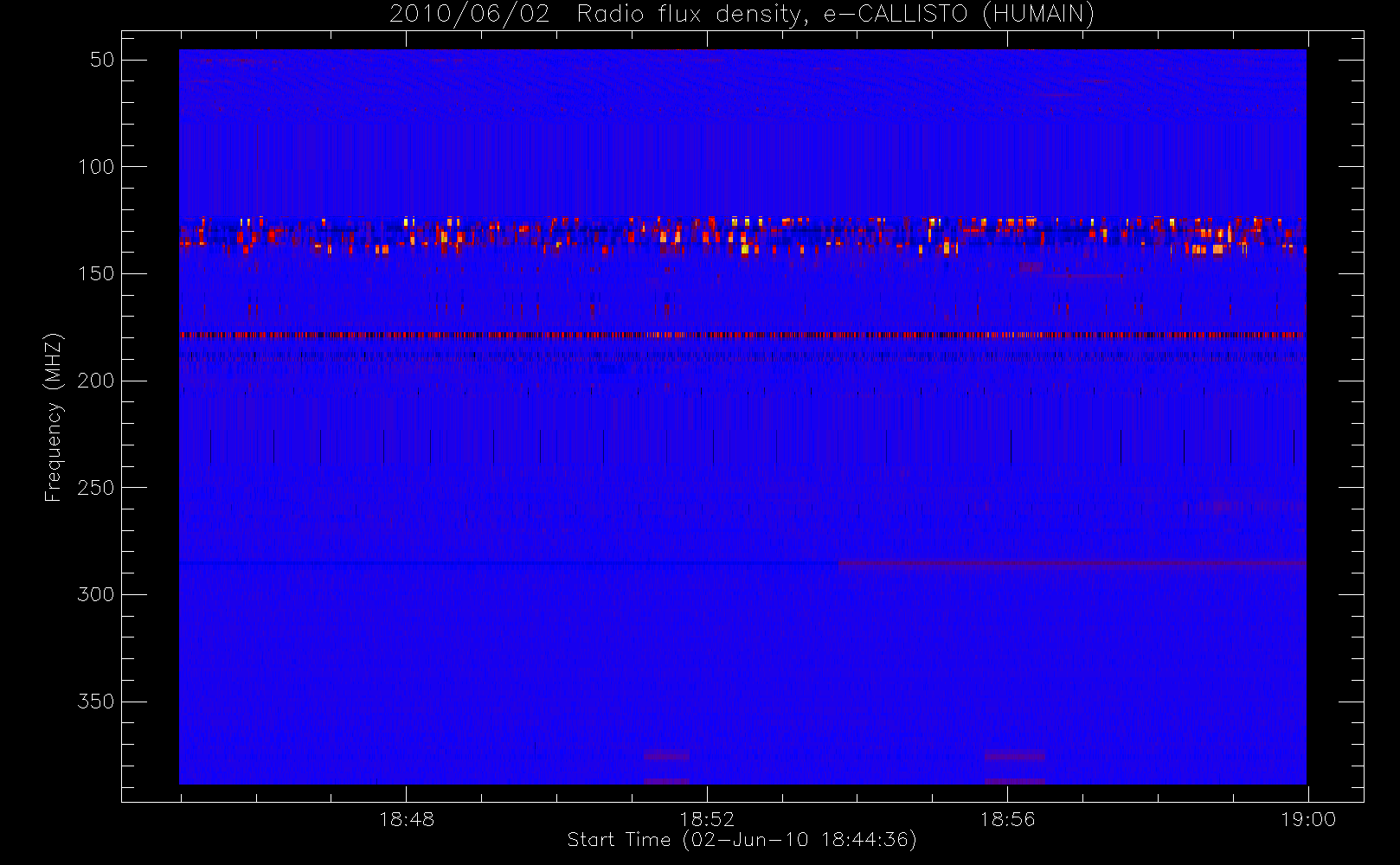Click the 18:52 time tick label
Screen dimensions: 1400x865
[707, 819]
